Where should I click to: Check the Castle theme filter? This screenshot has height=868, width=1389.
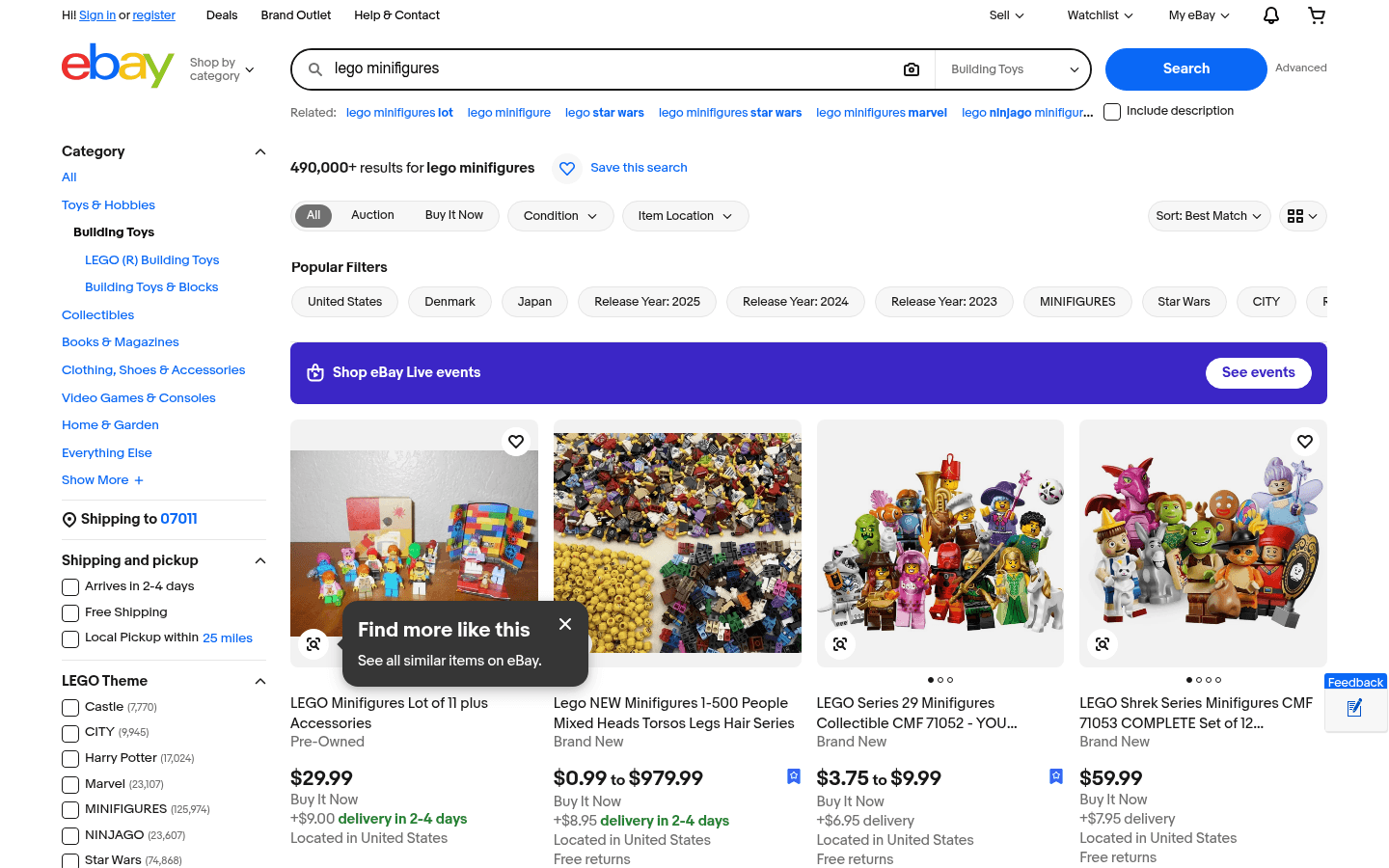70,708
